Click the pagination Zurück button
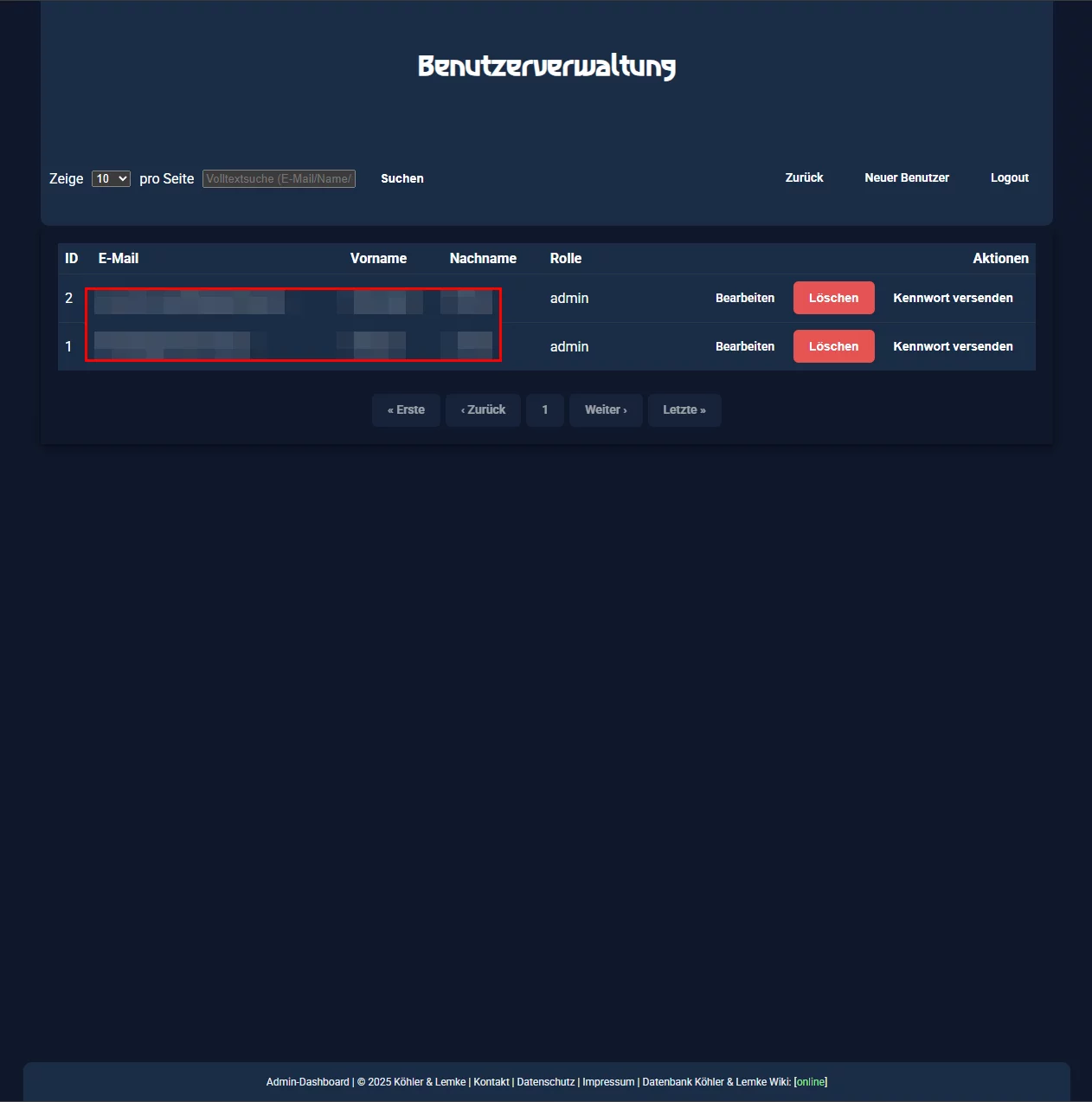 pyautogui.click(x=483, y=410)
